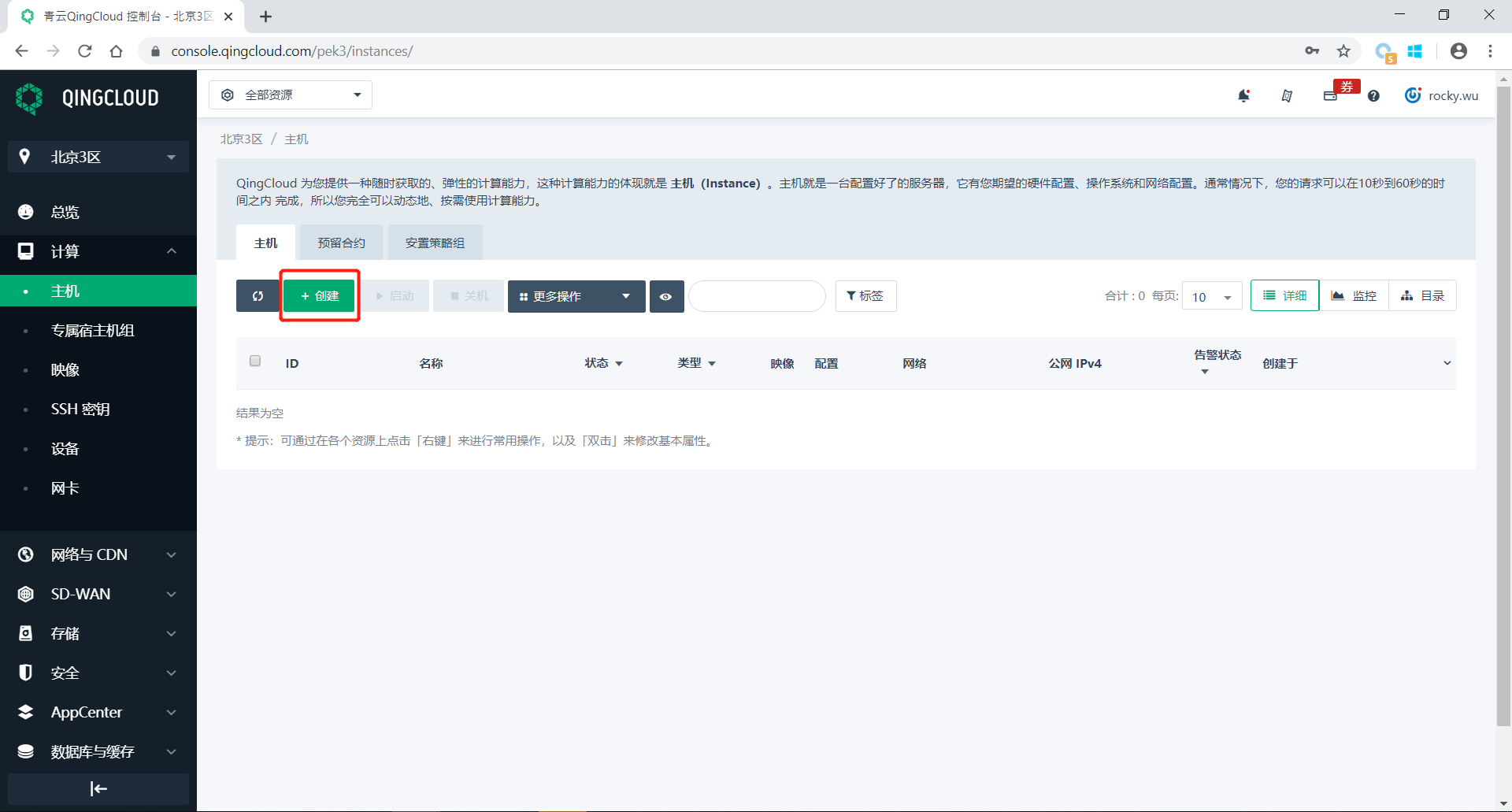Open the help question mark
The width and height of the screenshot is (1512, 812).
pos(1373,95)
